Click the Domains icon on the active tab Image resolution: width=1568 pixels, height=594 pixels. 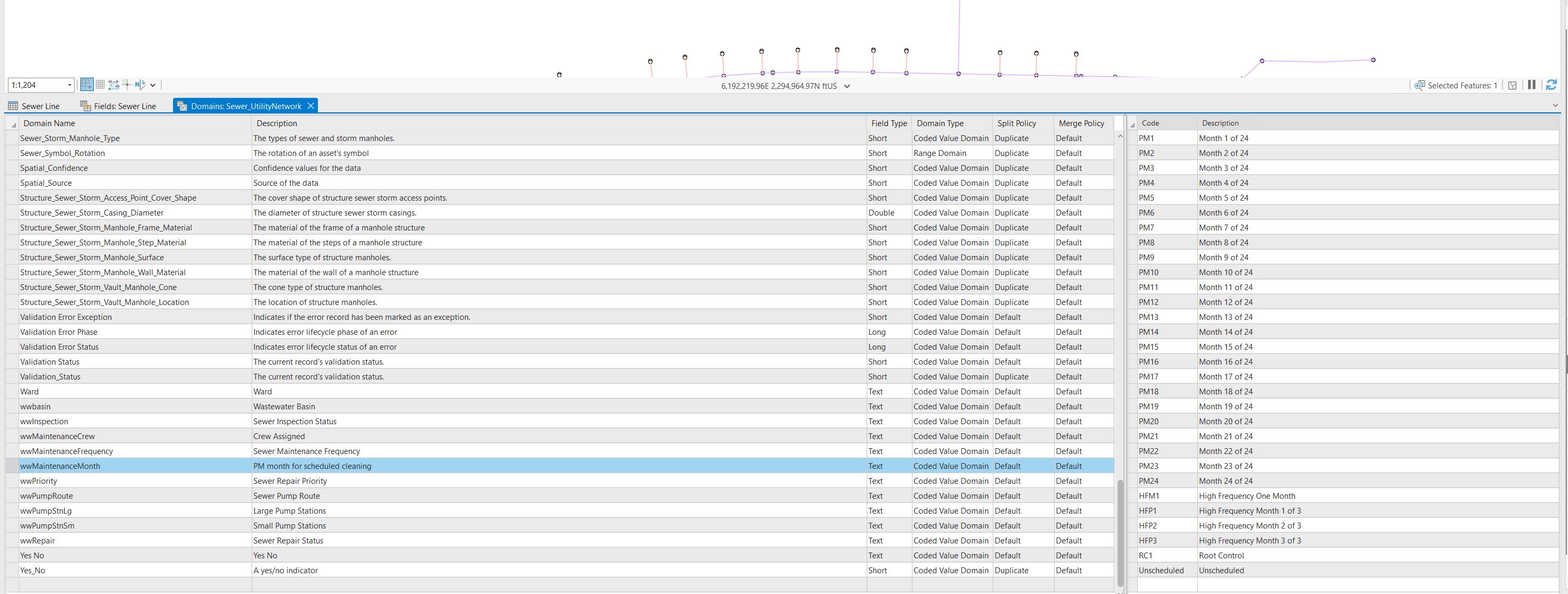(182, 106)
